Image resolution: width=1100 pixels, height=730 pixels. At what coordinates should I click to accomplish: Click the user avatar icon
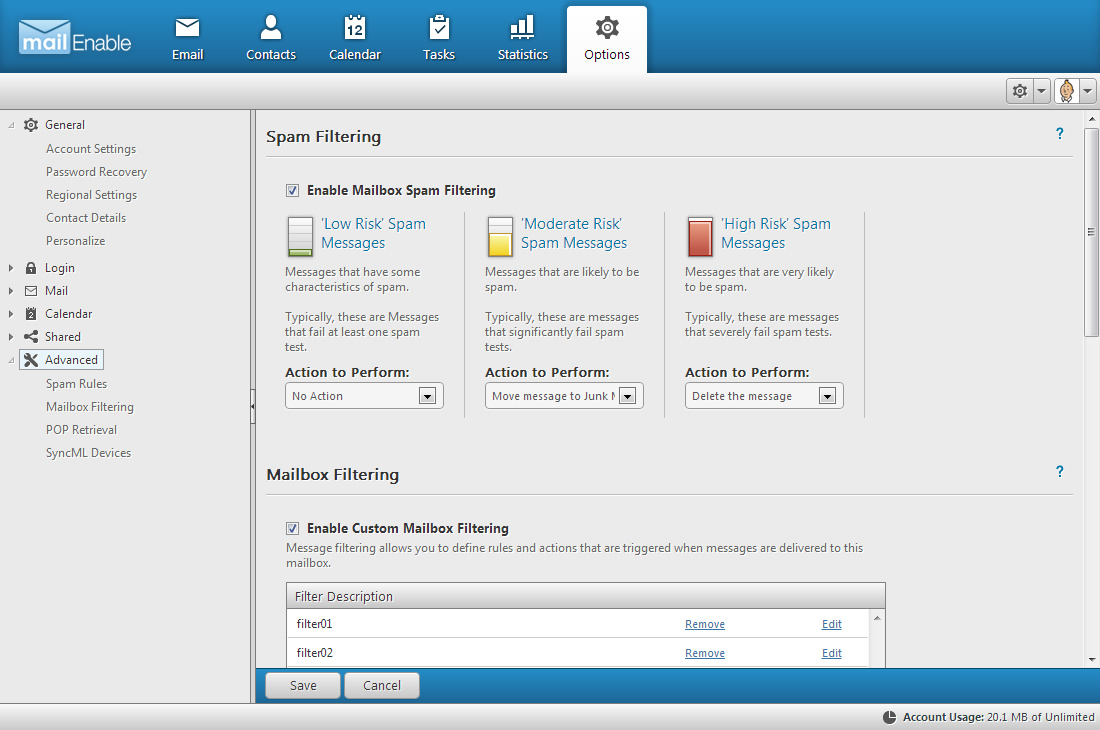tap(1066, 91)
